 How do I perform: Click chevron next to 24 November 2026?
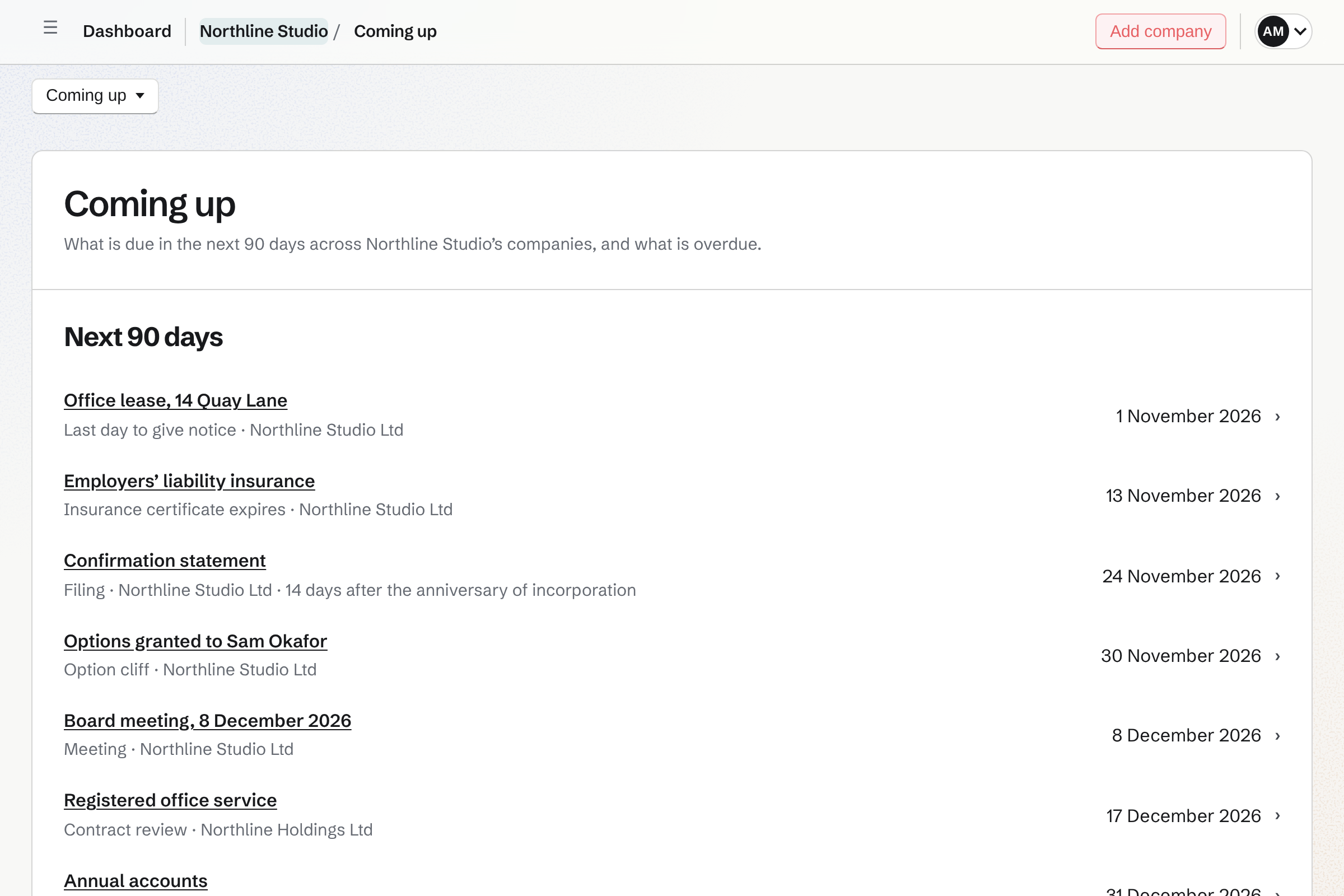[1278, 576]
